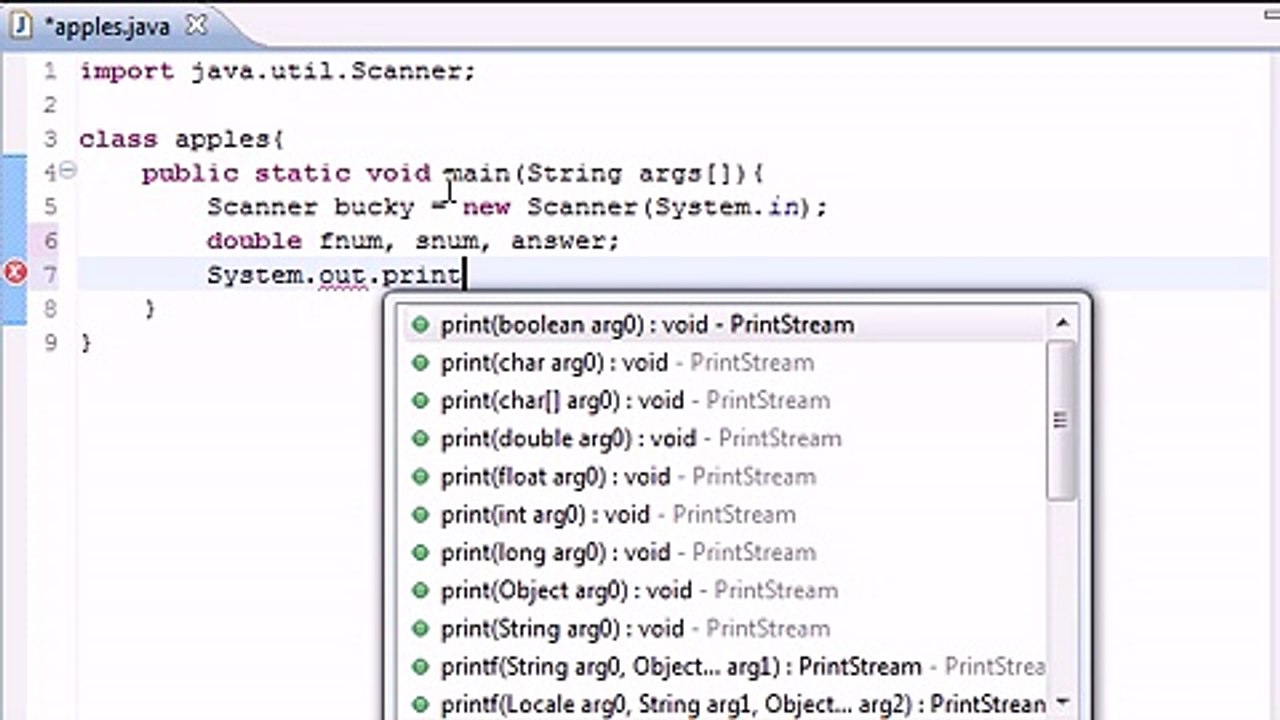This screenshot has height=720, width=1280.
Task: Choose print(boolean arg0) suggestion
Action: (724, 325)
